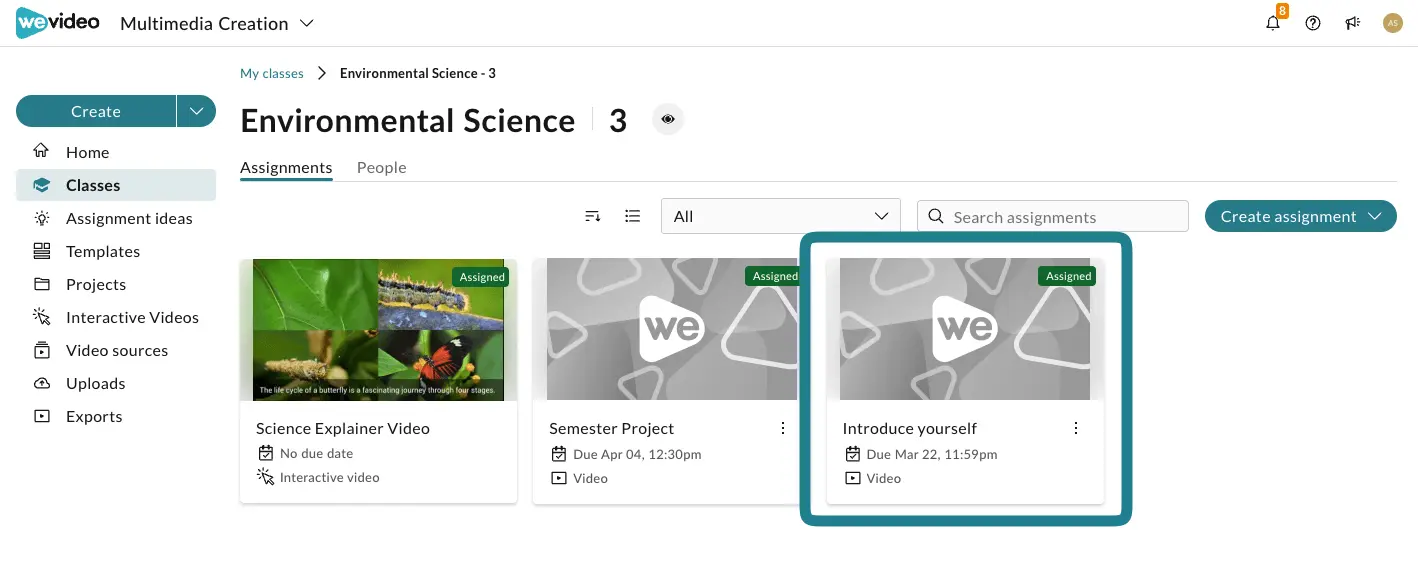Open Science Explainer Video thumbnail
This screenshot has width=1418, height=572.
tap(378, 330)
